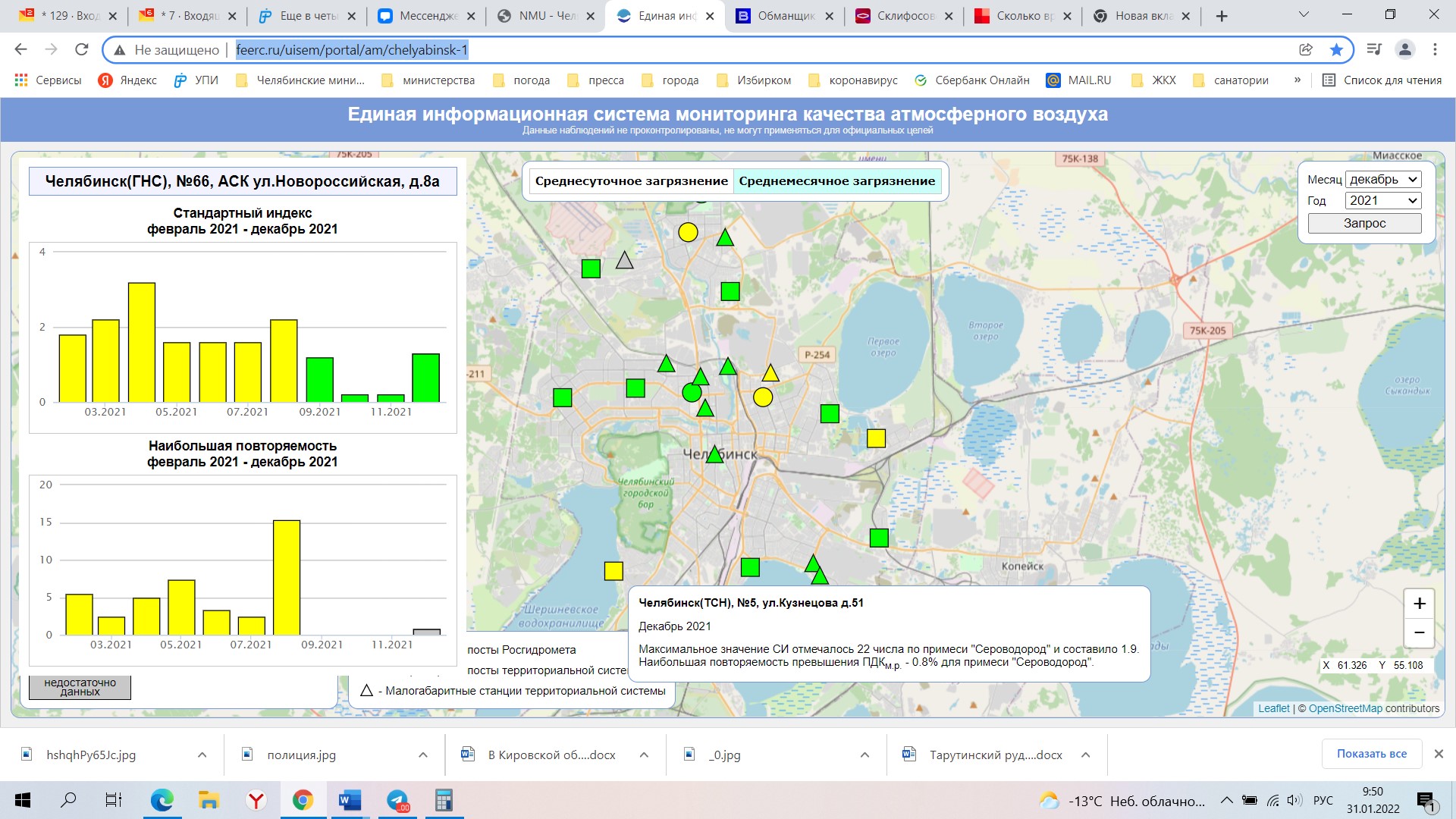Toggle the bookmark star for this page
This screenshot has height=819, width=1456.
point(1336,49)
